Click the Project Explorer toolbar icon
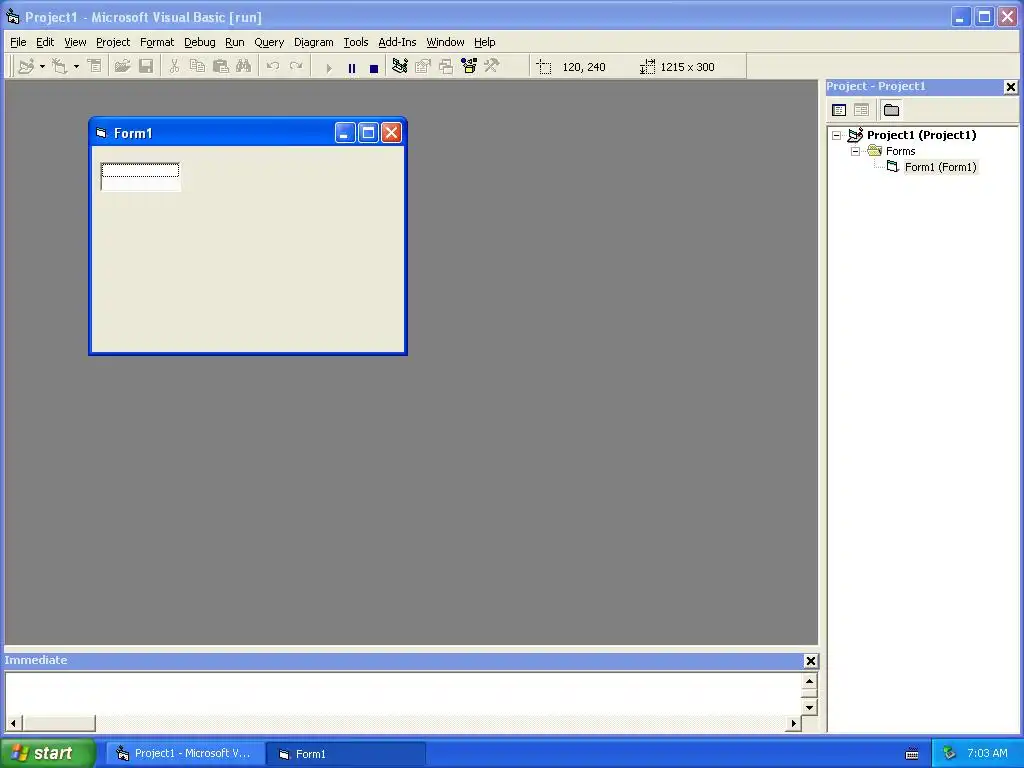1024x768 pixels. click(400, 67)
